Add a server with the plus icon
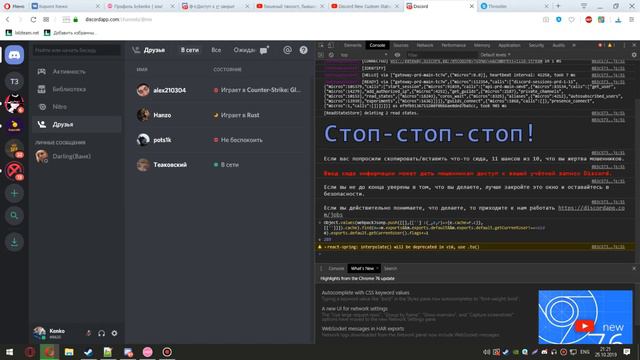 [14, 193]
